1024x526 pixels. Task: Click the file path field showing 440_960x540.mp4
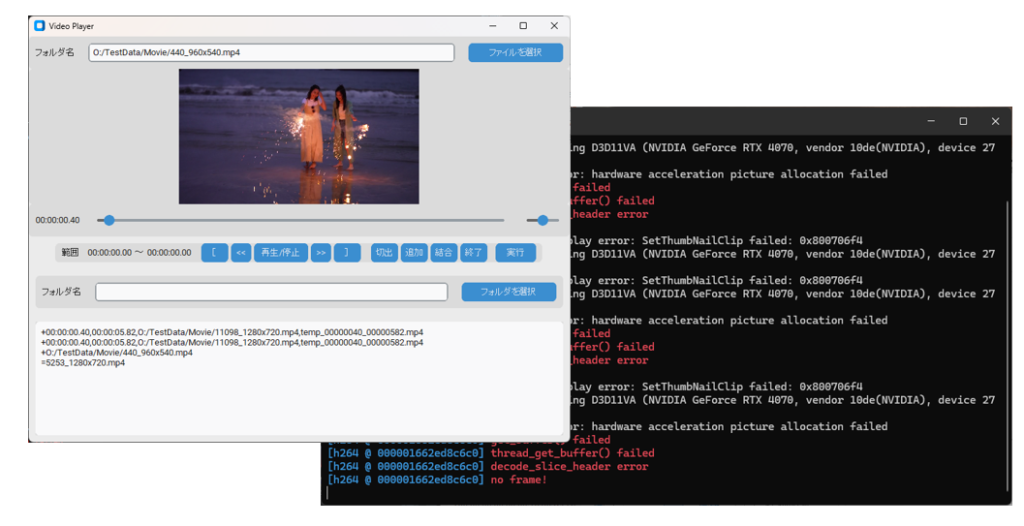point(271,53)
